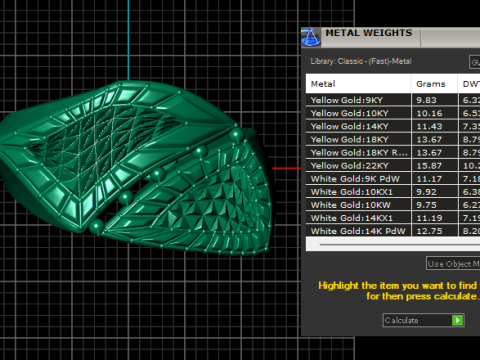This screenshot has width=480, height=360.
Task: Click the Metal column header
Action: tap(358, 84)
